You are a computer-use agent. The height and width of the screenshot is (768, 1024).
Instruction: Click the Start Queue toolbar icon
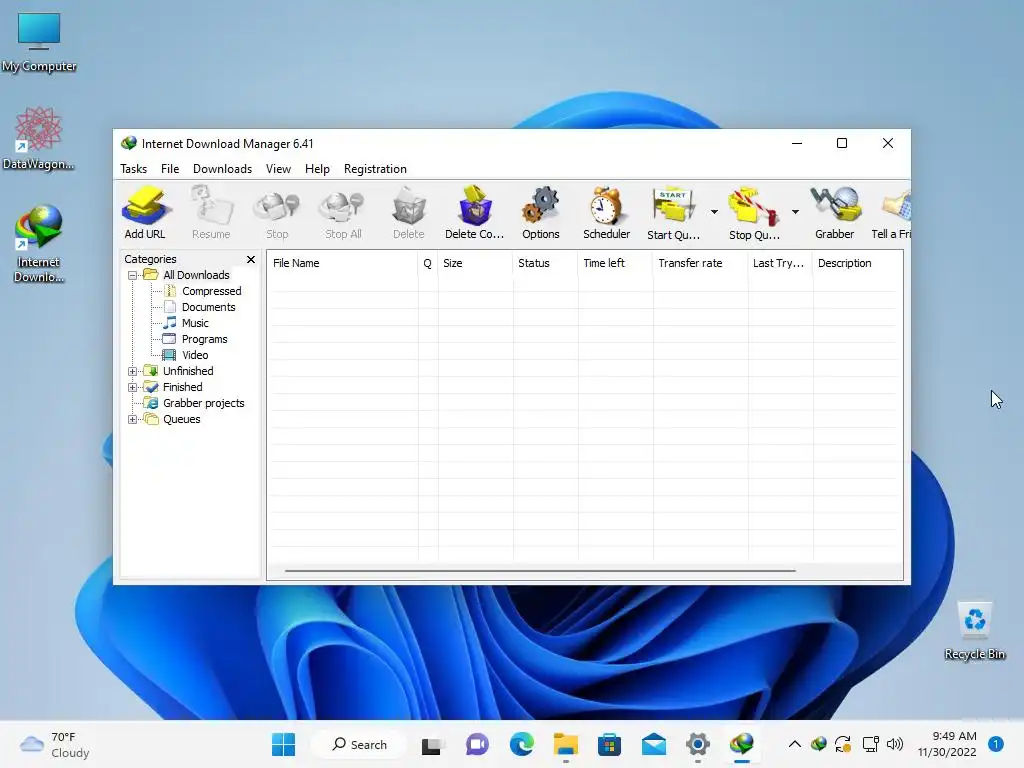point(673,213)
